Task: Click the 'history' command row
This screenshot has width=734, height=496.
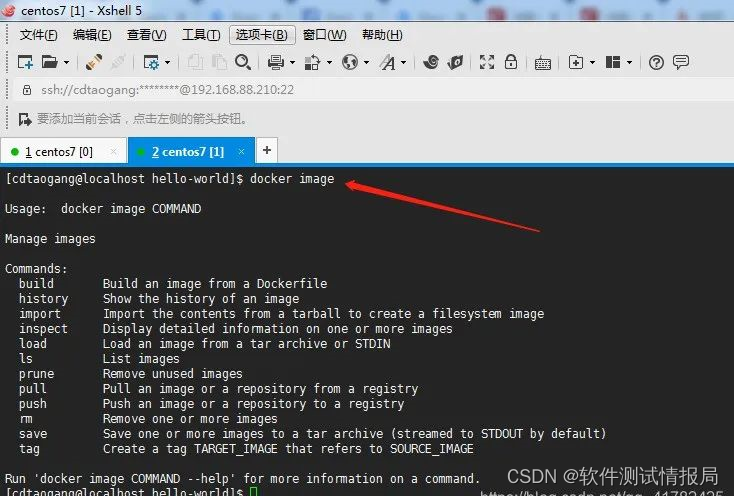Action: tap(159, 299)
